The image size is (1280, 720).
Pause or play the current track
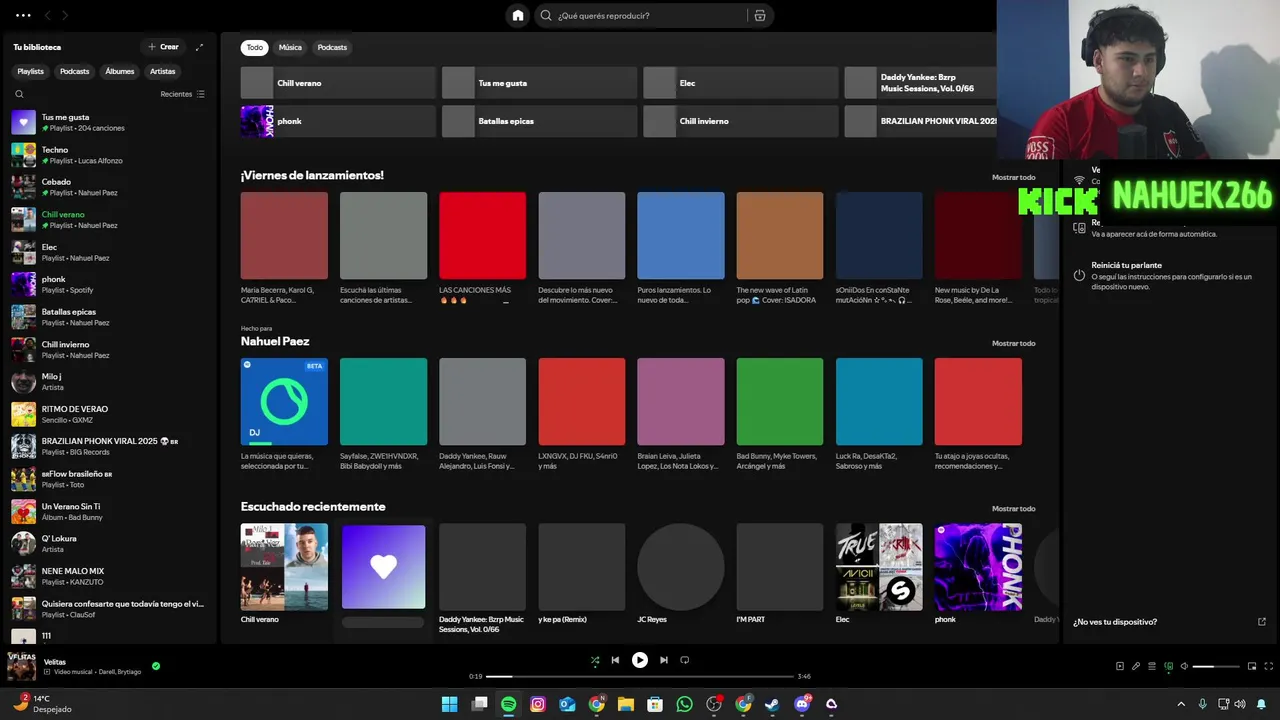[x=640, y=660]
